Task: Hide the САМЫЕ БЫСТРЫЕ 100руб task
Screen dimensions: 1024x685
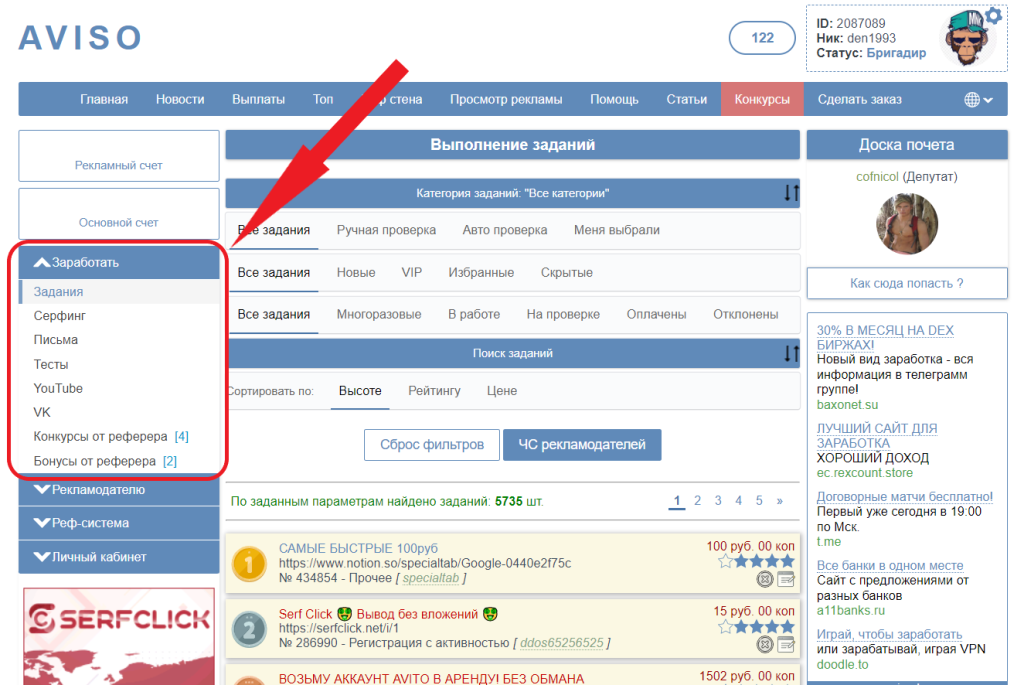Action: tap(764, 579)
